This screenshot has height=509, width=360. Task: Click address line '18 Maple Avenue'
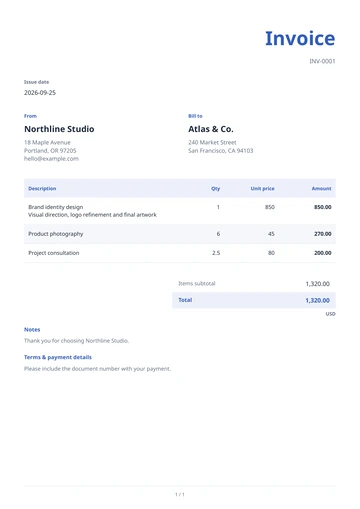(47, 142)
